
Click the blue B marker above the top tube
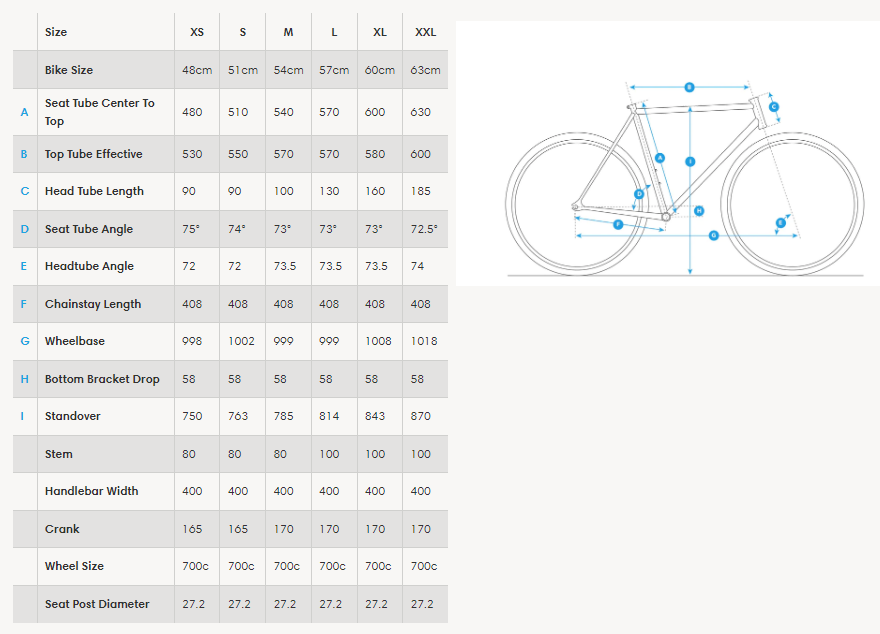click(689, 88)
